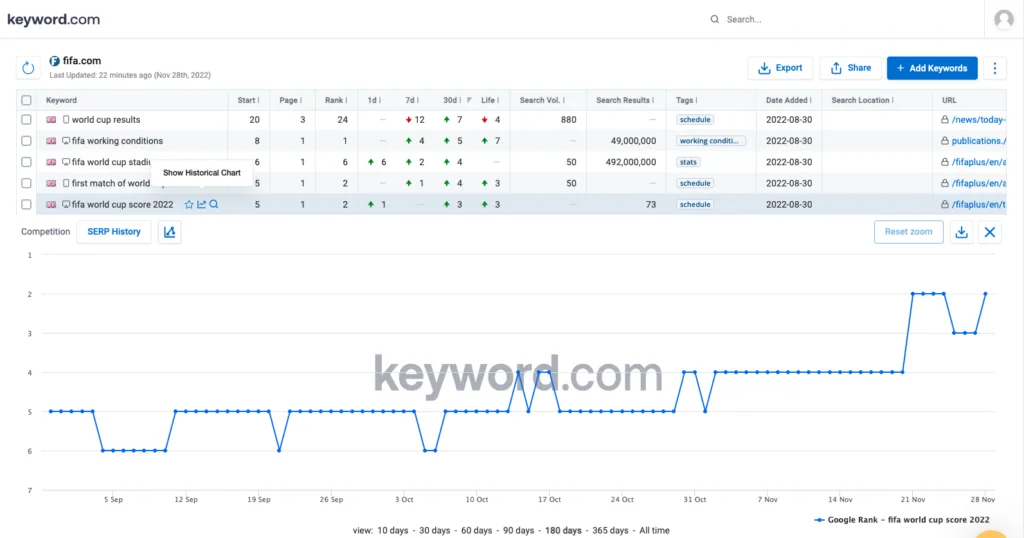Click the Share button
Image resolution: width=1024 pixels, height=538 pixels.
pos(850,68)
